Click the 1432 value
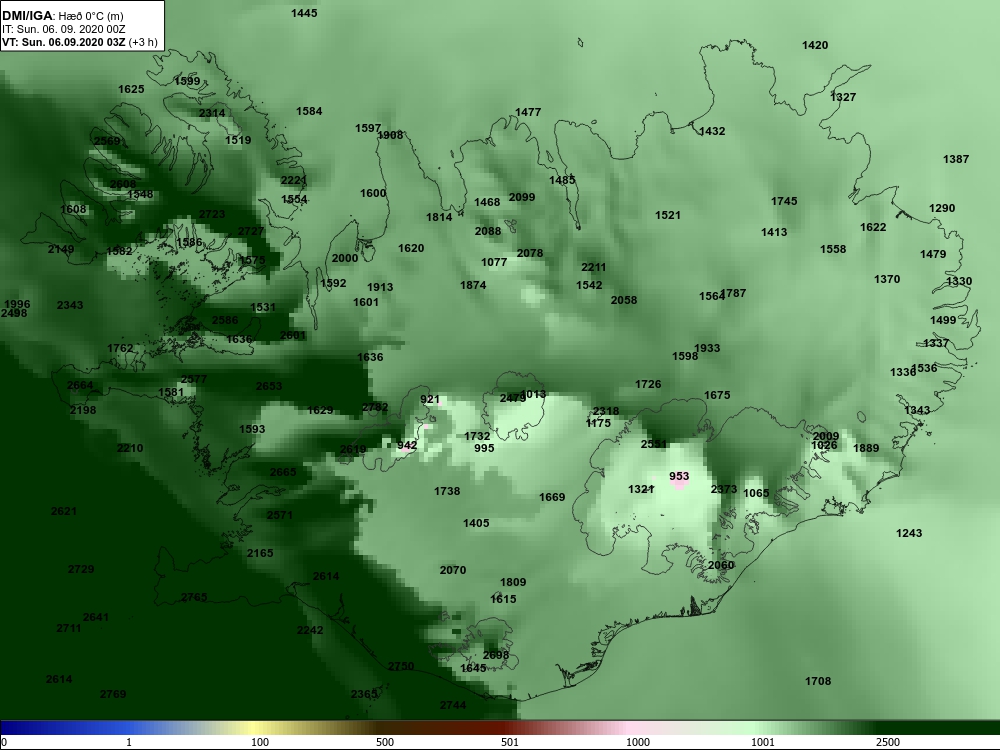 point(712,131)
